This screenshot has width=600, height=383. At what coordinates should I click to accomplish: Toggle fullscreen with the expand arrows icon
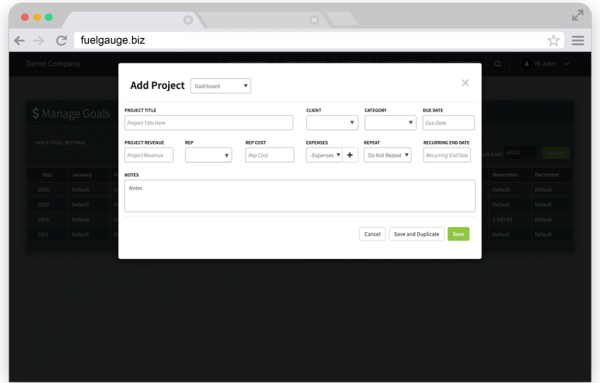577,16
